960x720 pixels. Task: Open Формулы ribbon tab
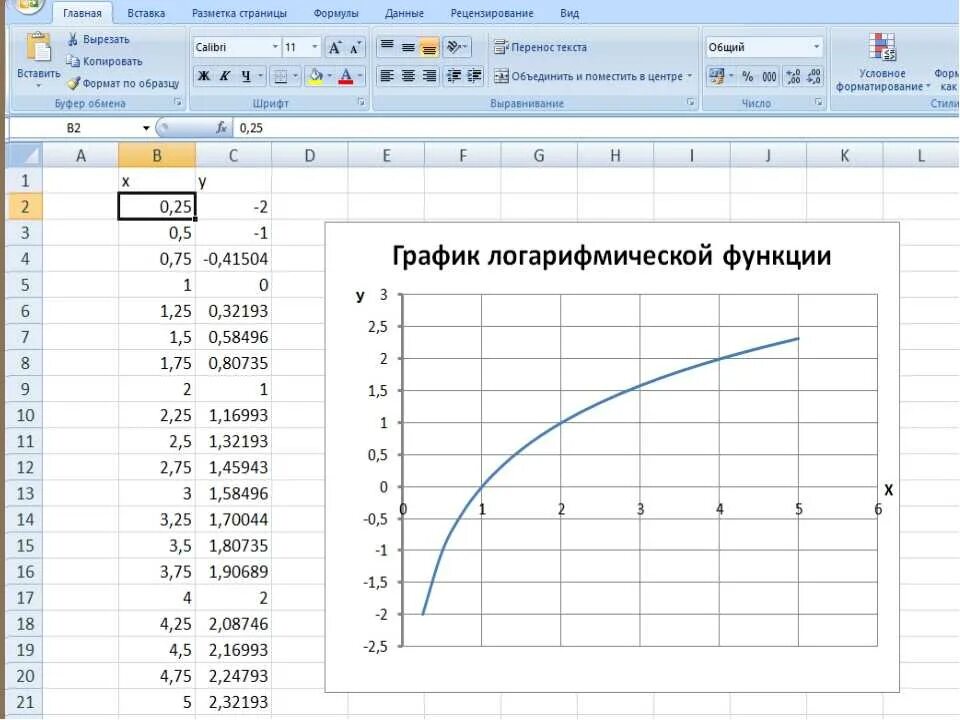(336, 13)
